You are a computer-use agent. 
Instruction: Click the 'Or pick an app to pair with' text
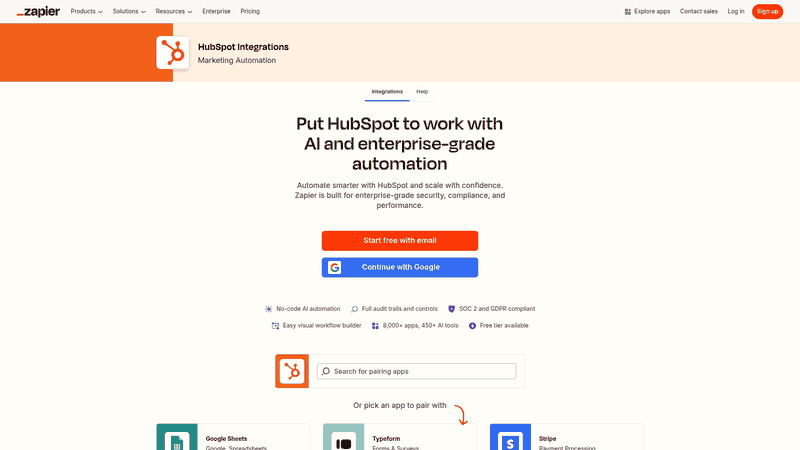[399, 405]
